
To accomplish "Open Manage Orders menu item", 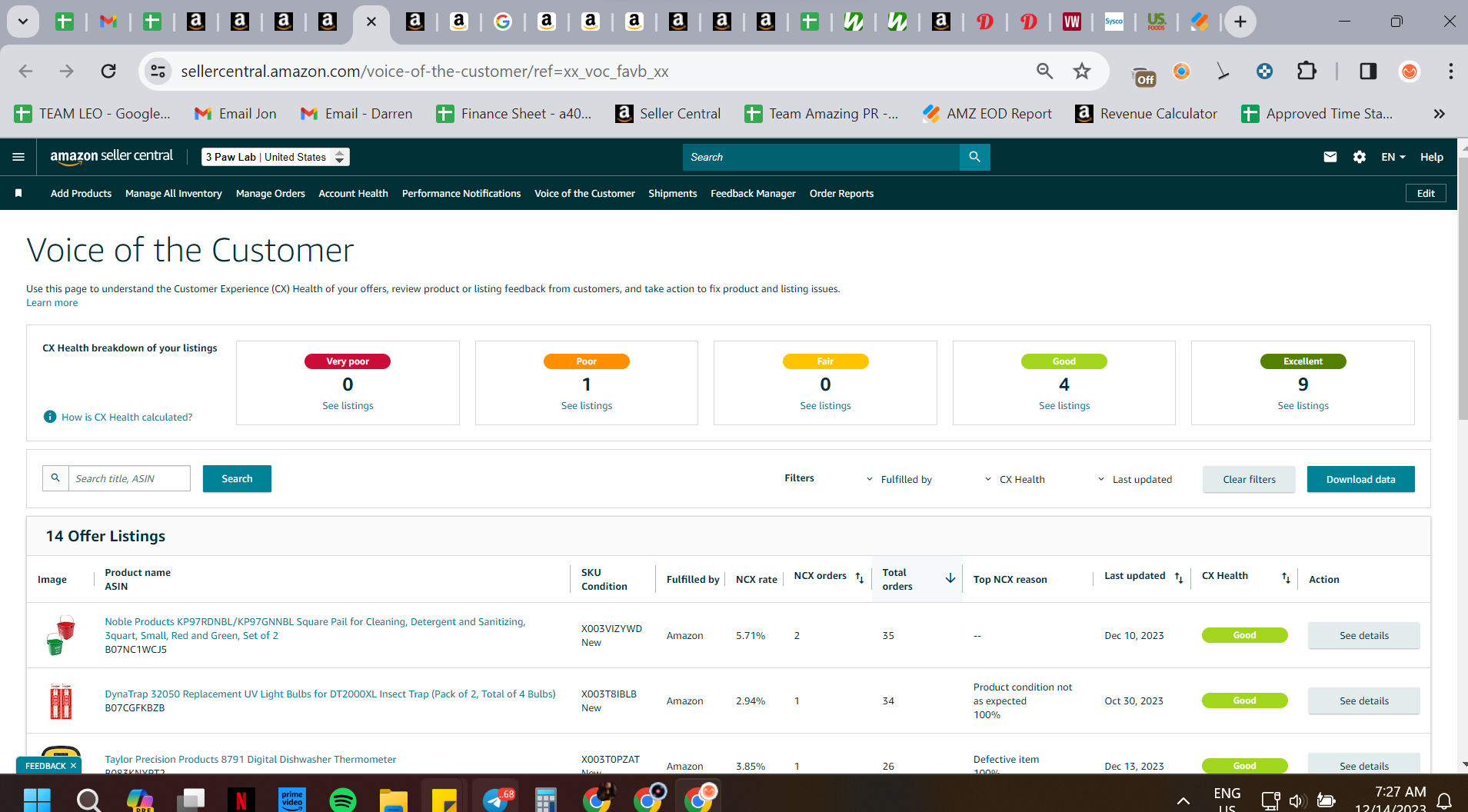I will (271, 193).
